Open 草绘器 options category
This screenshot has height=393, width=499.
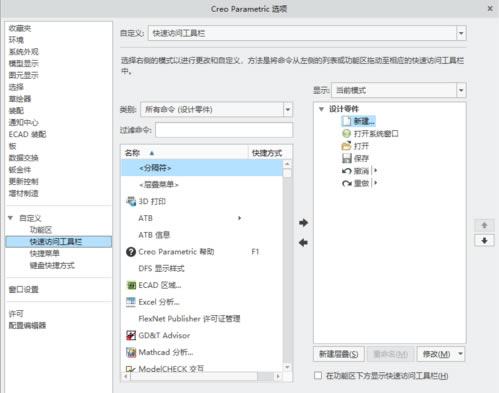pyautogui.click(x=20, y=99)
